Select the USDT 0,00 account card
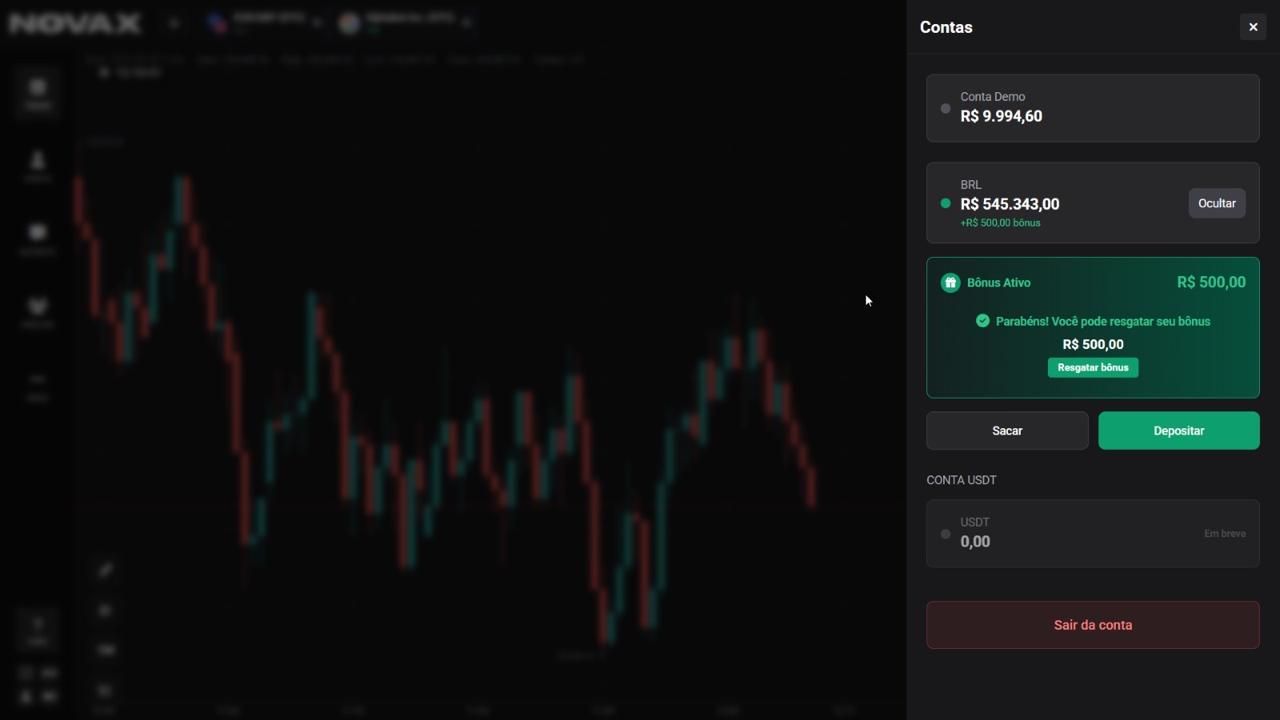The width and height of the screenshot is (1280, 720). [1092, 533]
